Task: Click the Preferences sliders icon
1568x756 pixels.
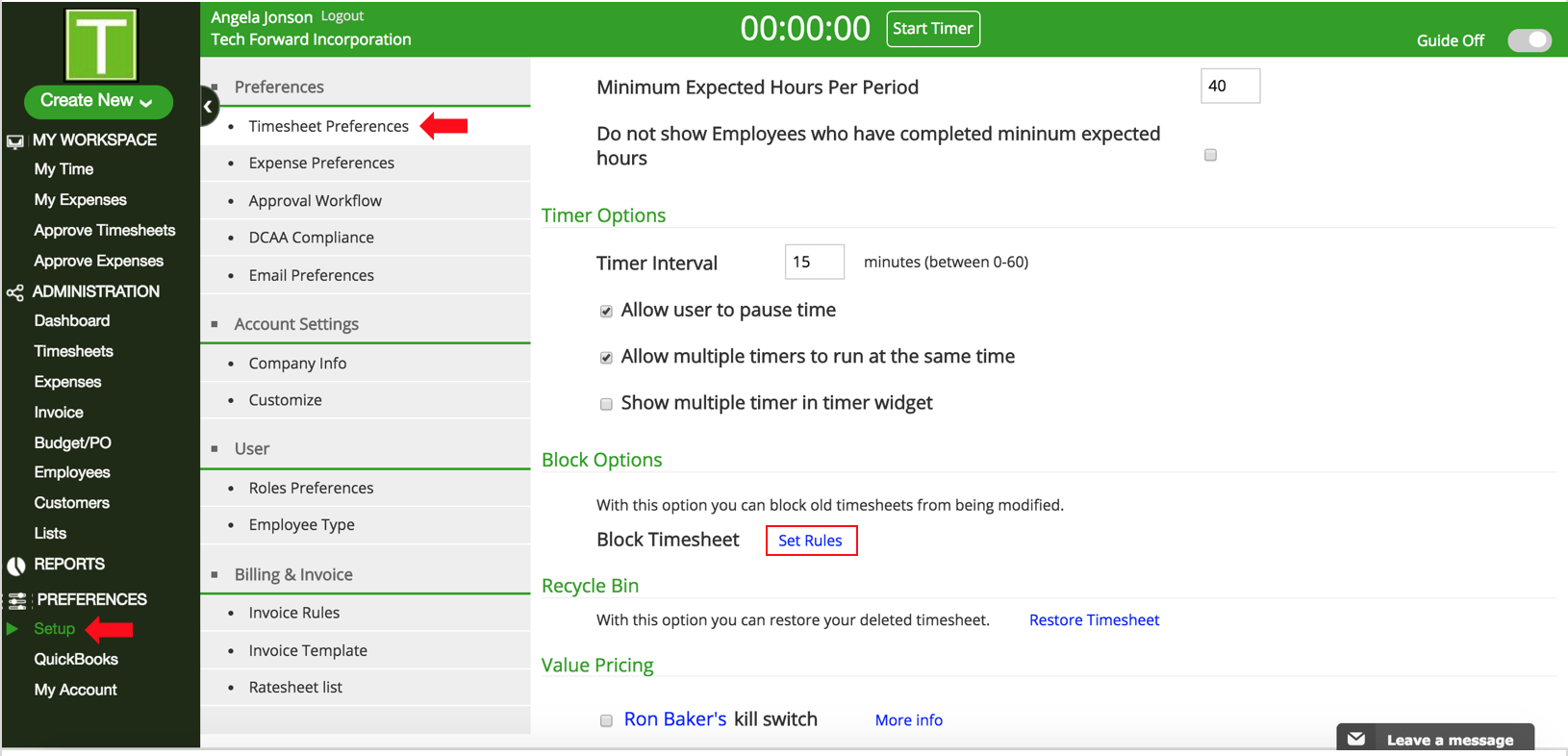Action: [x=17, y=601]
